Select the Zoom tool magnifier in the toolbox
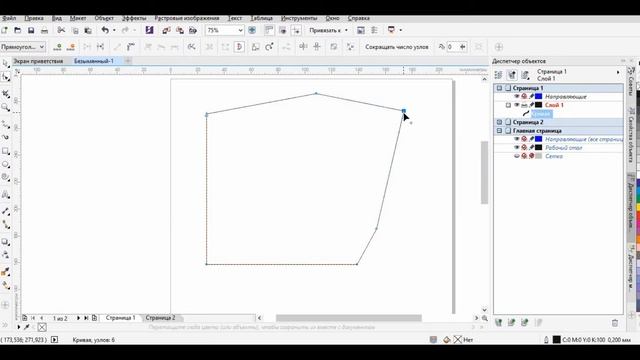 [5, 107]
